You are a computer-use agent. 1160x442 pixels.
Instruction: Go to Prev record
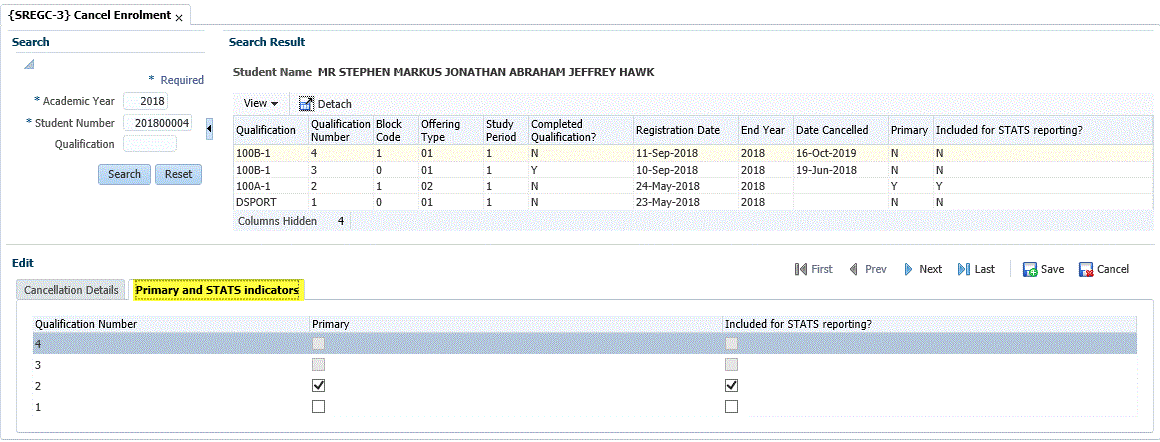[x=867, y=269]
